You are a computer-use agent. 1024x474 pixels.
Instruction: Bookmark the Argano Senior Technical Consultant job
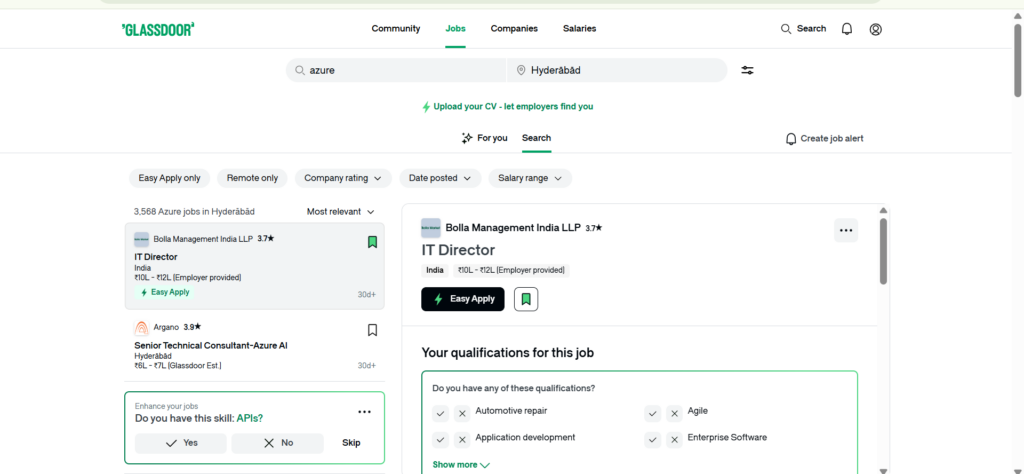(372, 330)
